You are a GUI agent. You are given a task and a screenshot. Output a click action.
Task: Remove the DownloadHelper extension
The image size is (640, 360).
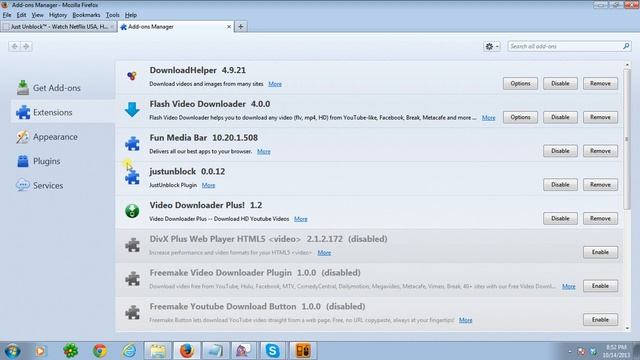point(600,83)
